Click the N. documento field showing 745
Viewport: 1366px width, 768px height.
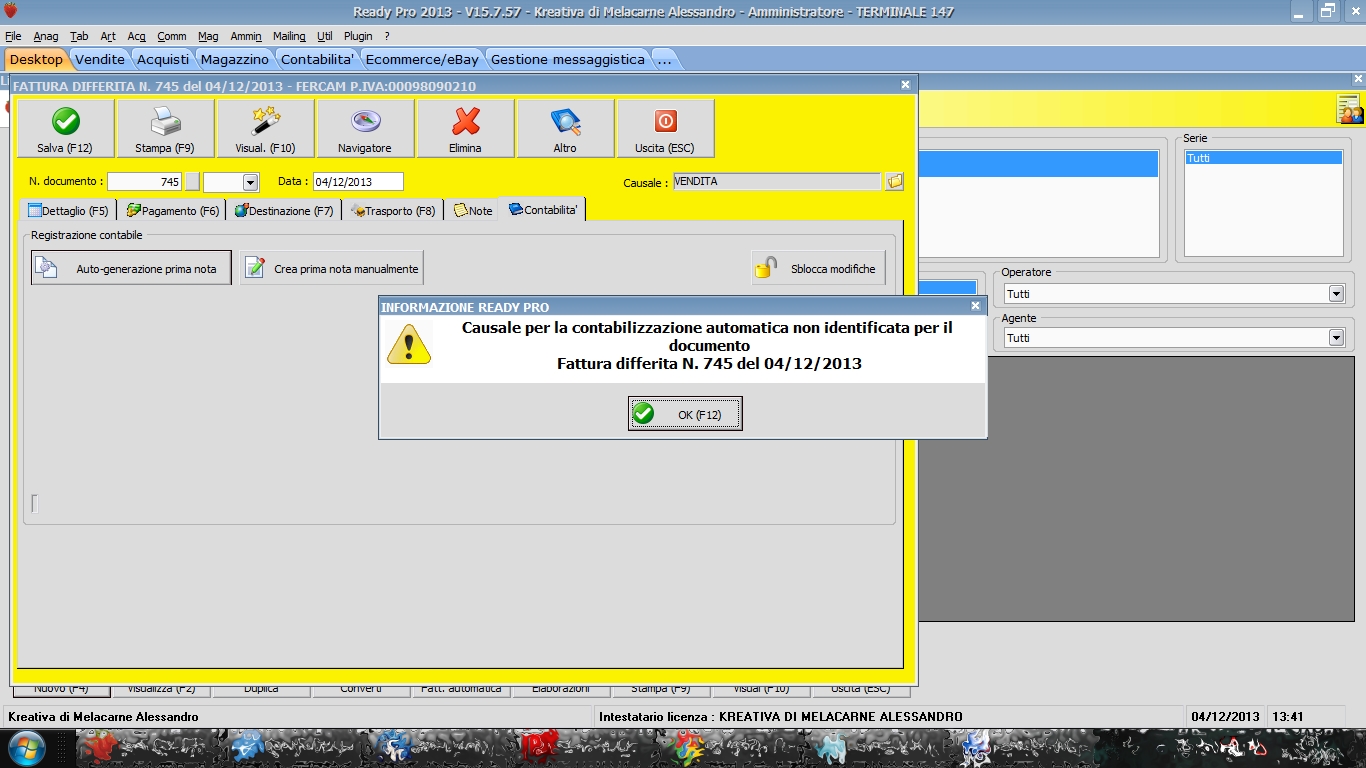click(145, 182)
